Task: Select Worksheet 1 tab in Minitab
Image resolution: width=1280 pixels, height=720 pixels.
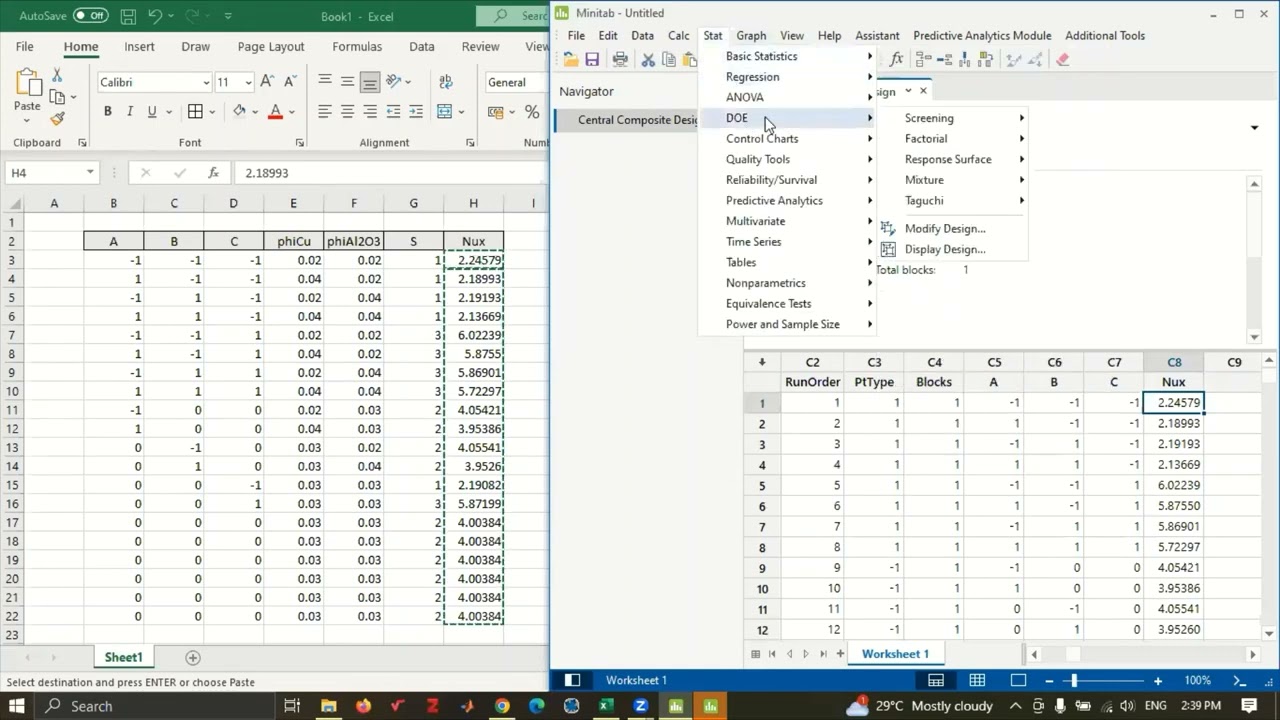Action: point(895,653)
